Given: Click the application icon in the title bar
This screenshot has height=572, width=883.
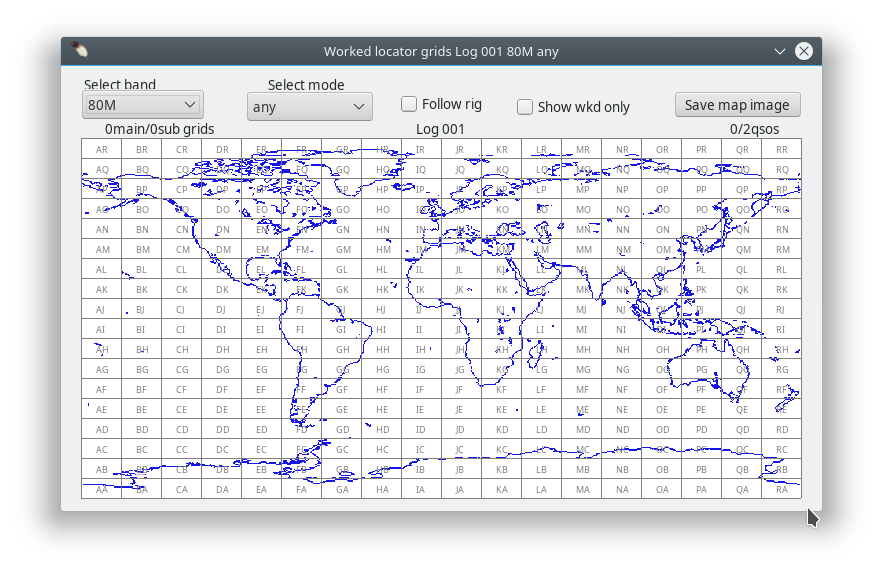Looking at the screenshot, I should pyautogui.click(x=79, y=51).
